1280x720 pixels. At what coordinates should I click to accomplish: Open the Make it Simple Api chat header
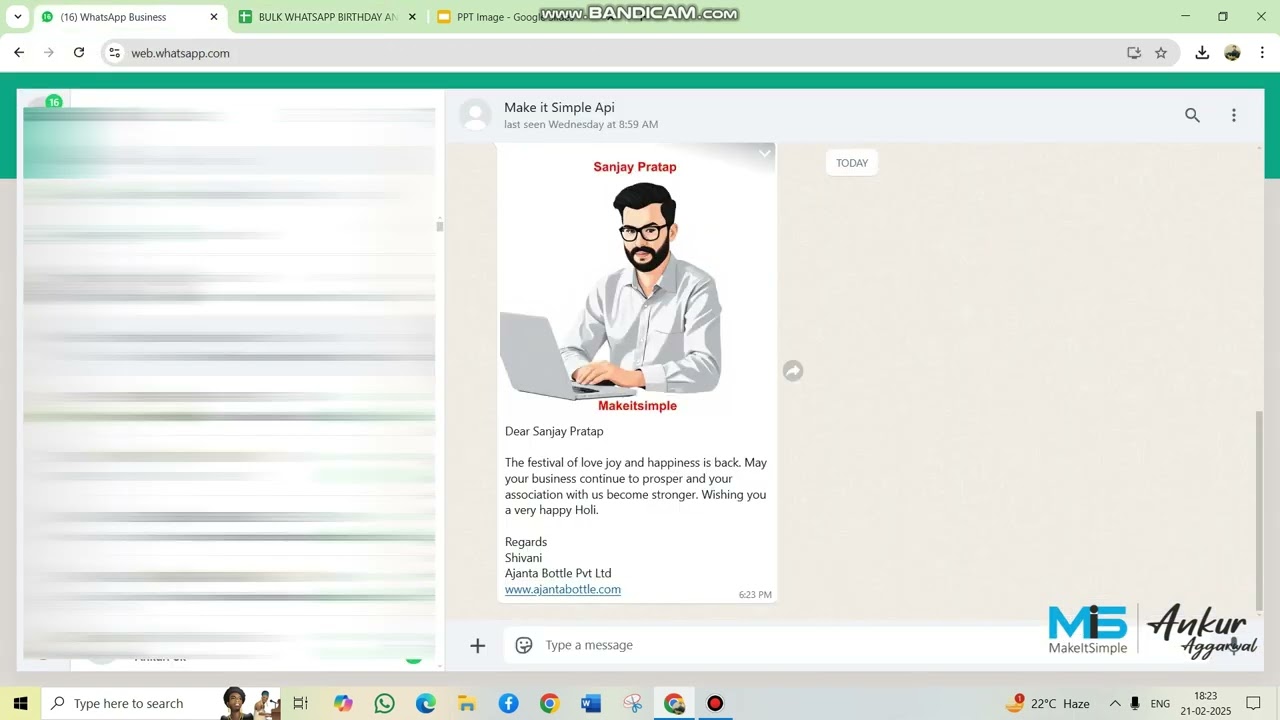[x=855, y=115]
